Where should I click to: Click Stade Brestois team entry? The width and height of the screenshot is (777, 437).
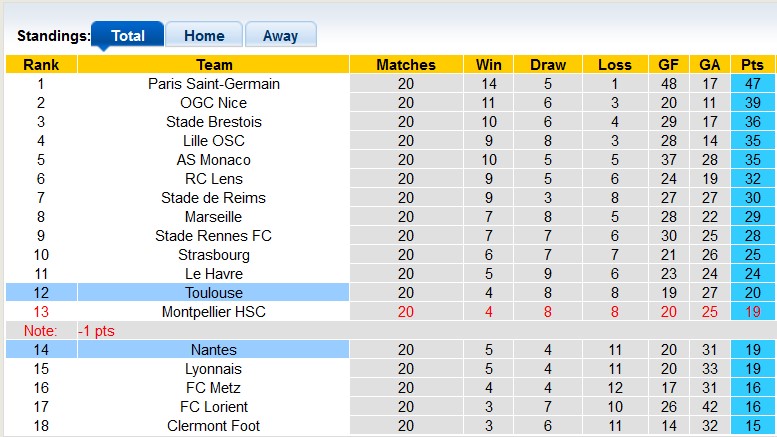click(214, 122)
